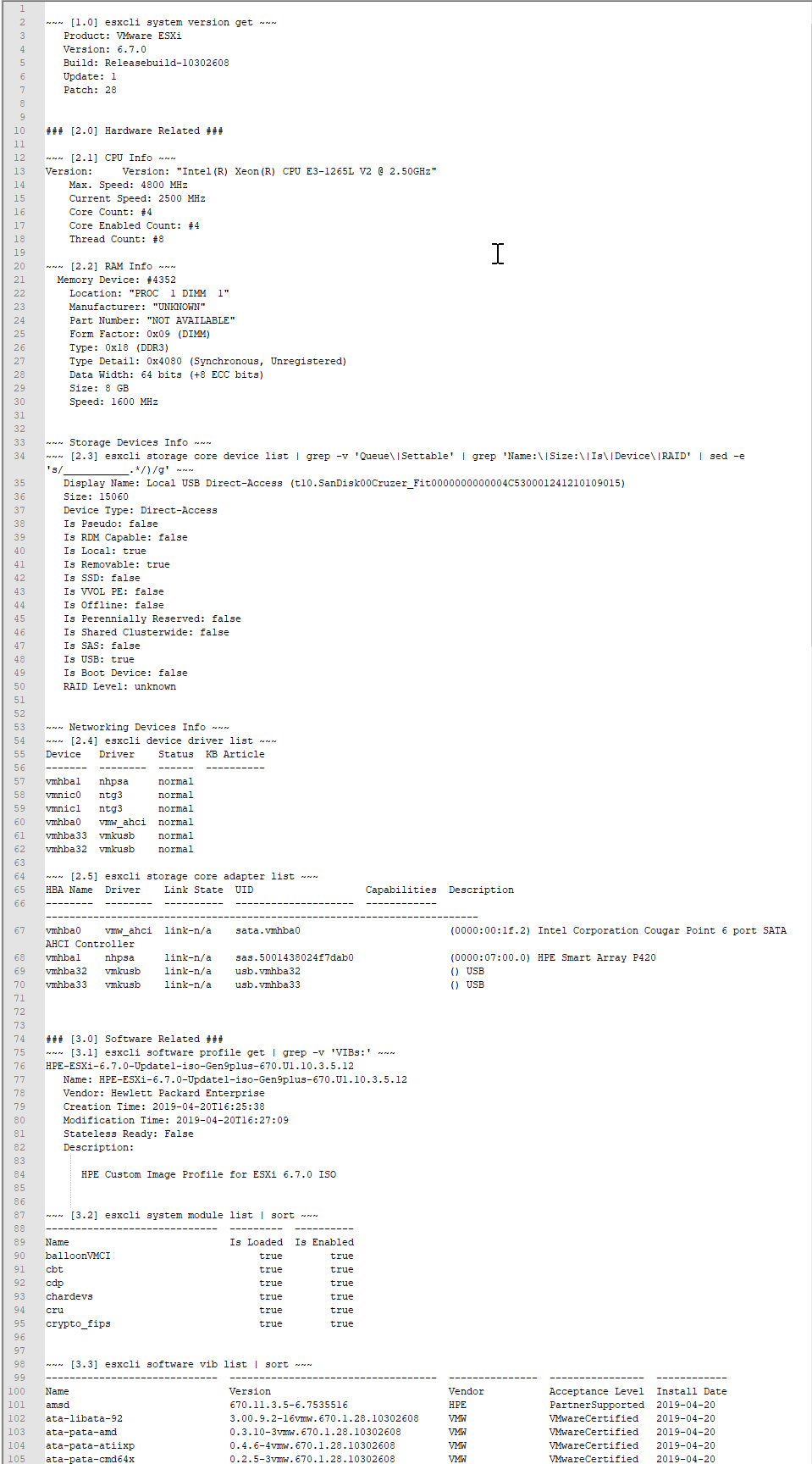Click 'Vendor: Hewlett Packard Enterprise' line
Image resolution: width=812 pixels, height=1464 pixels.
164,1093
